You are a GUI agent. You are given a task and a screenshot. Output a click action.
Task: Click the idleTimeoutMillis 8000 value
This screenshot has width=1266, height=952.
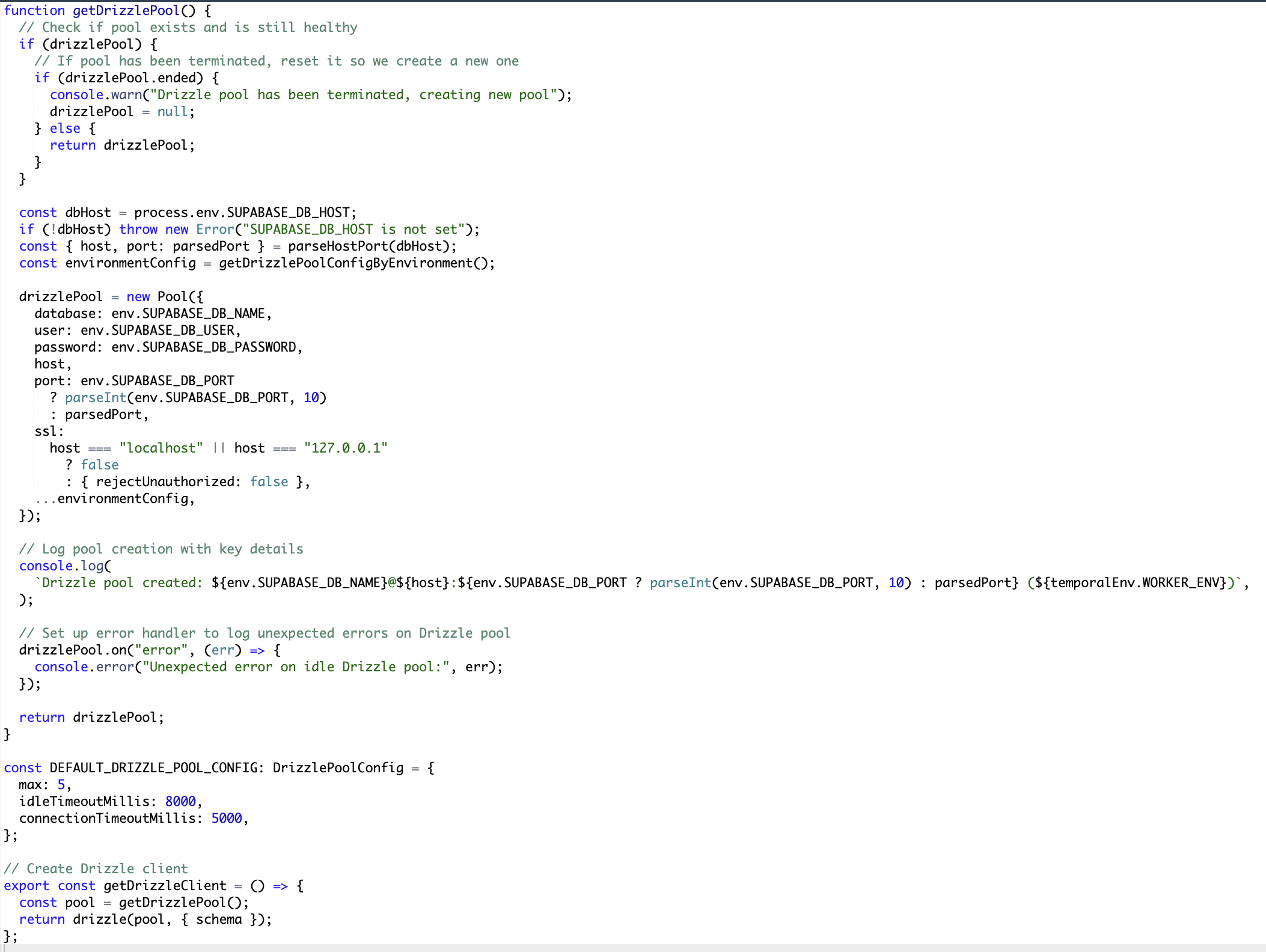coord(180,801)
